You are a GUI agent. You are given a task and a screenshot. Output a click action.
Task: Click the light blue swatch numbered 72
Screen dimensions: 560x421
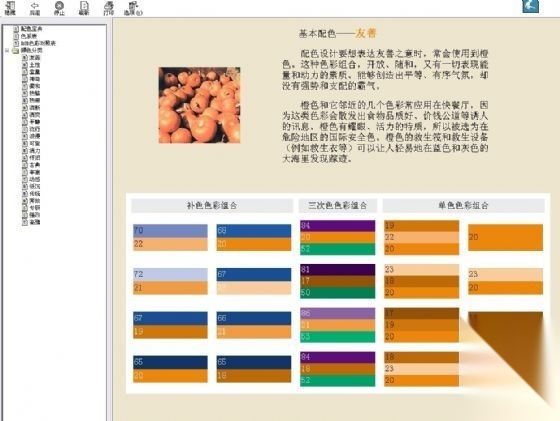click(170, 274)
